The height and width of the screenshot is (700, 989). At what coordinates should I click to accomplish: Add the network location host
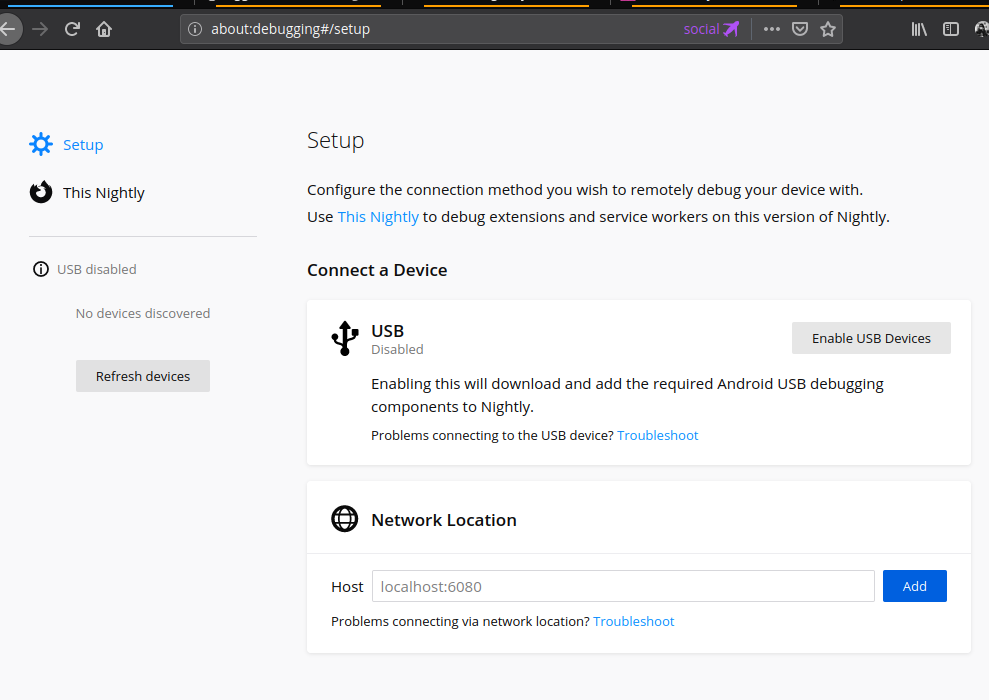pos(915,586)
